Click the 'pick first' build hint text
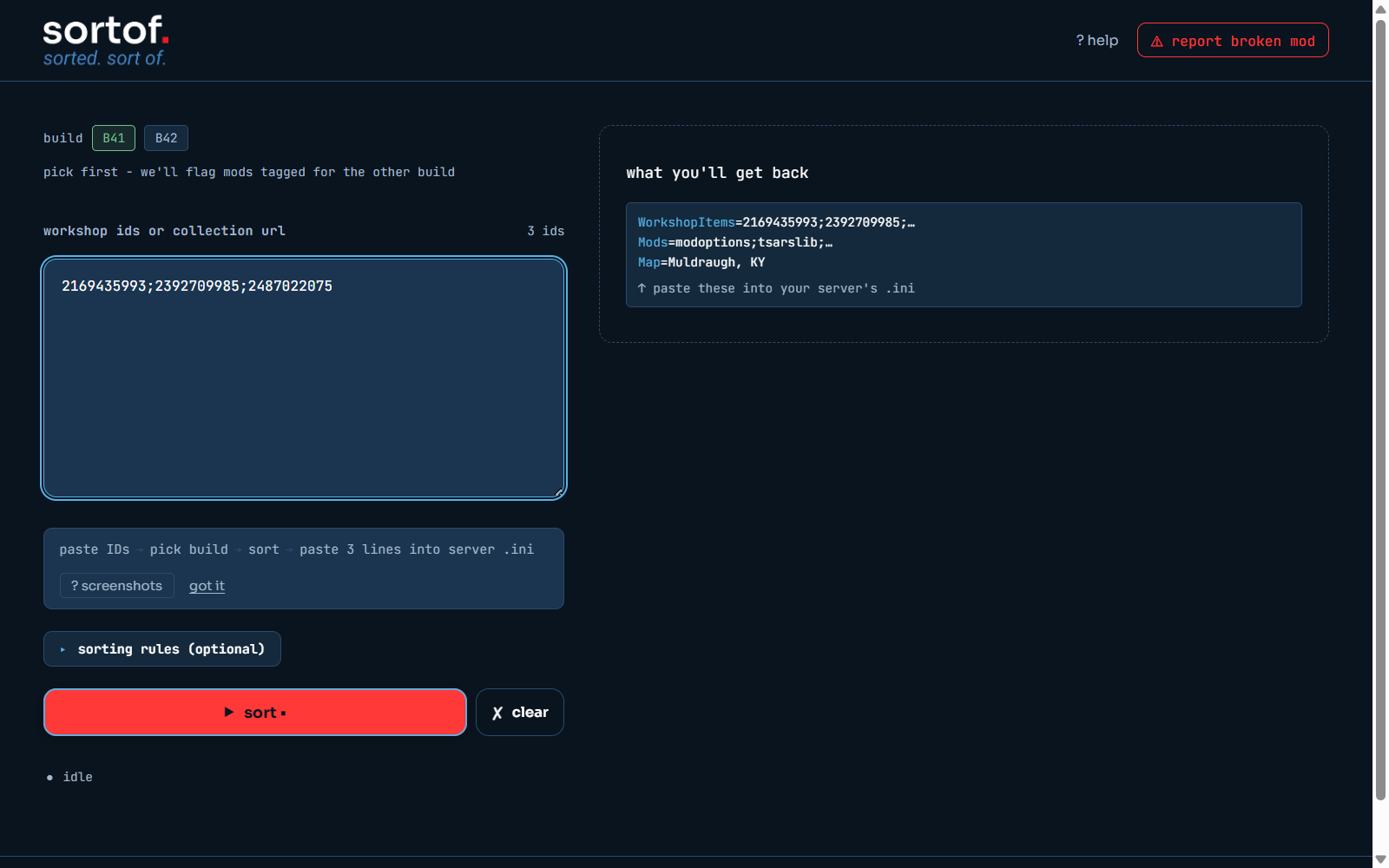 [x=249, y=172]
